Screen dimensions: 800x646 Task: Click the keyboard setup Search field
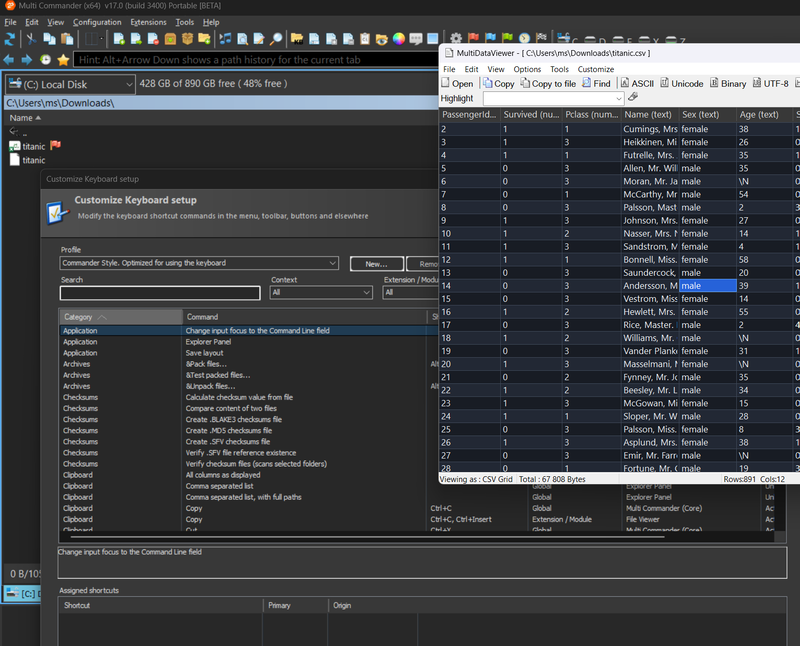coord(160,293)
